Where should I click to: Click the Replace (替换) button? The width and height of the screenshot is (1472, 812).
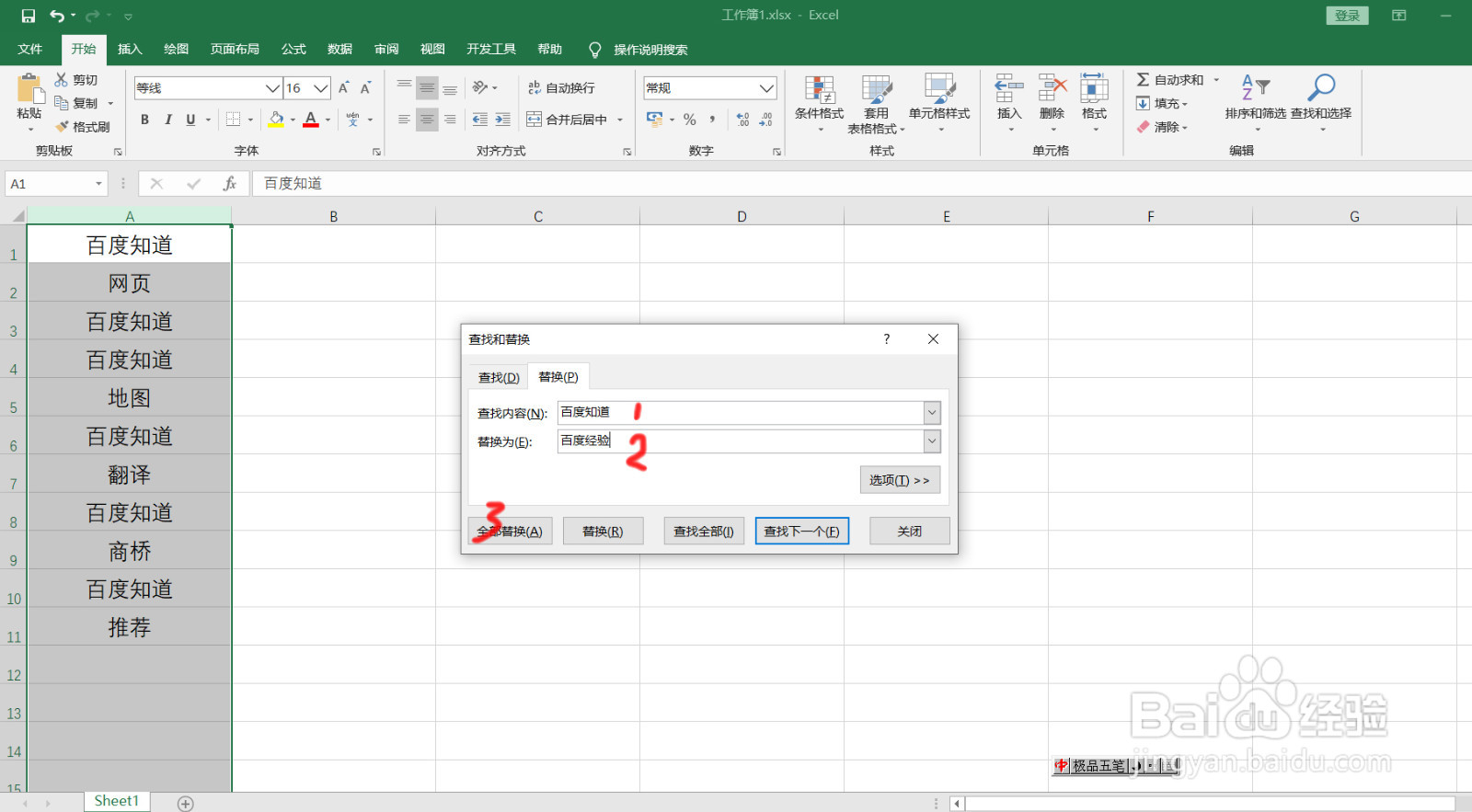pyautogui.click(x=603, y=532)
